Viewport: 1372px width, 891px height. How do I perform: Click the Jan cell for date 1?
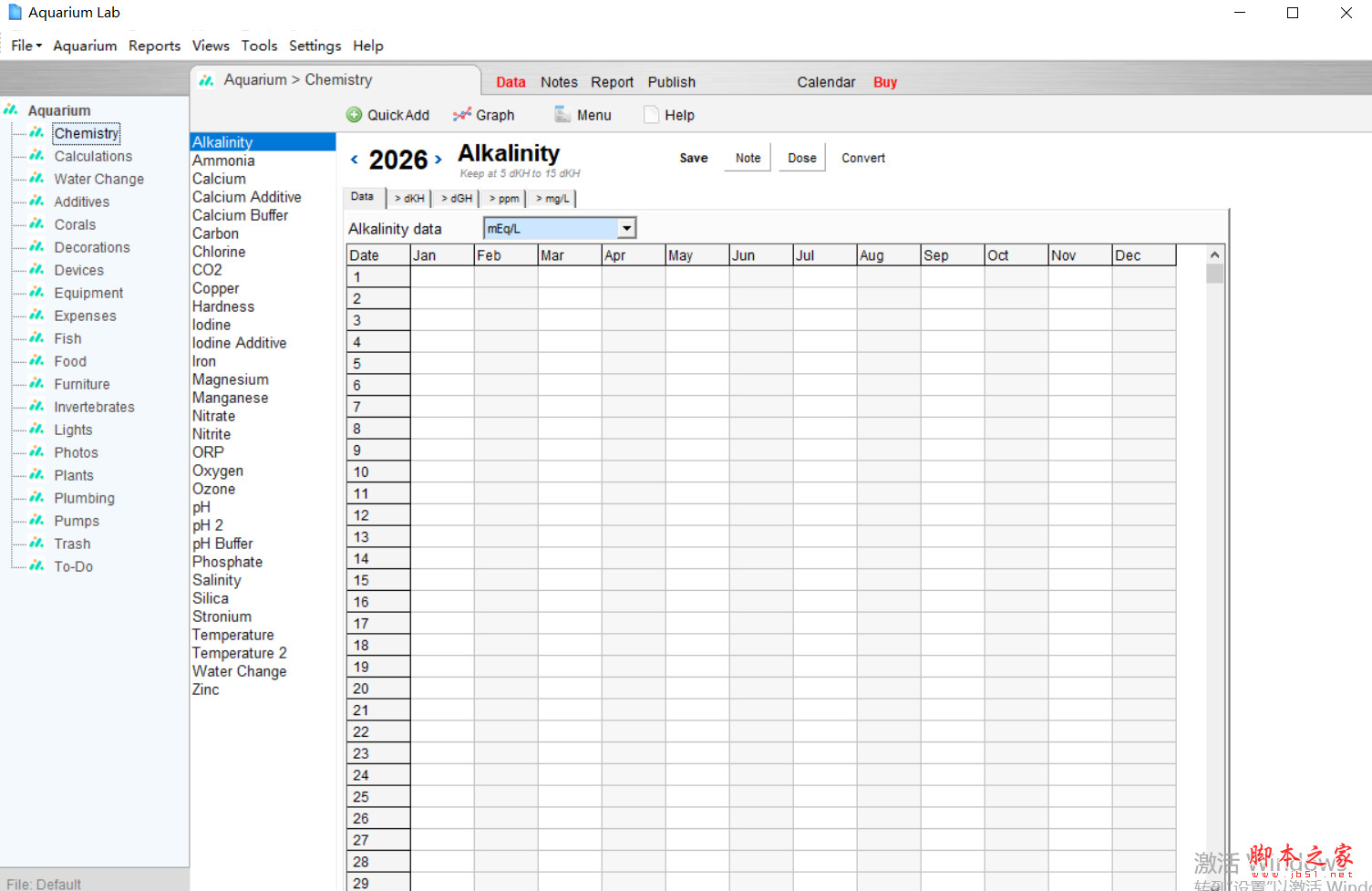coord(442,276)
